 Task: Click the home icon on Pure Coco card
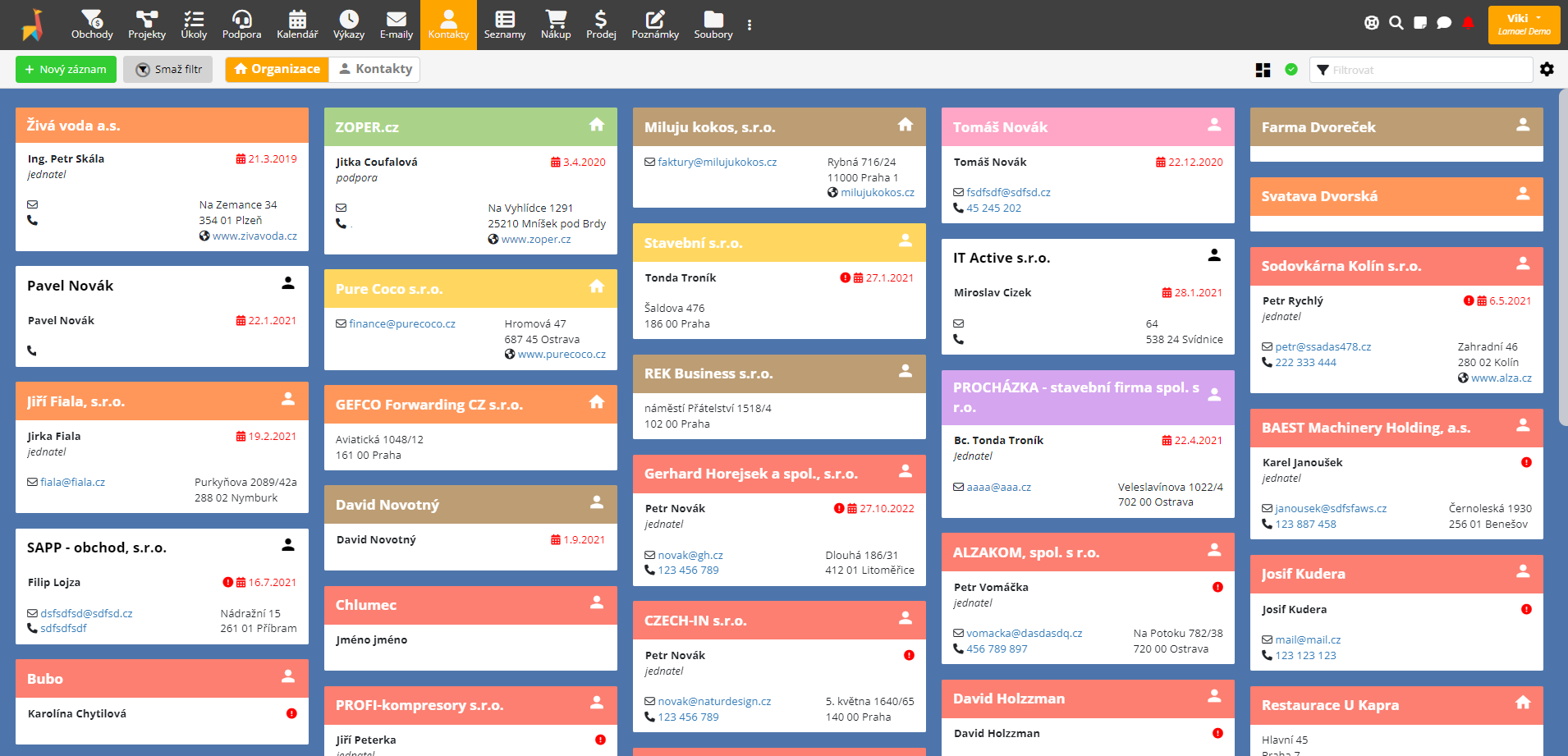(597, 286)
